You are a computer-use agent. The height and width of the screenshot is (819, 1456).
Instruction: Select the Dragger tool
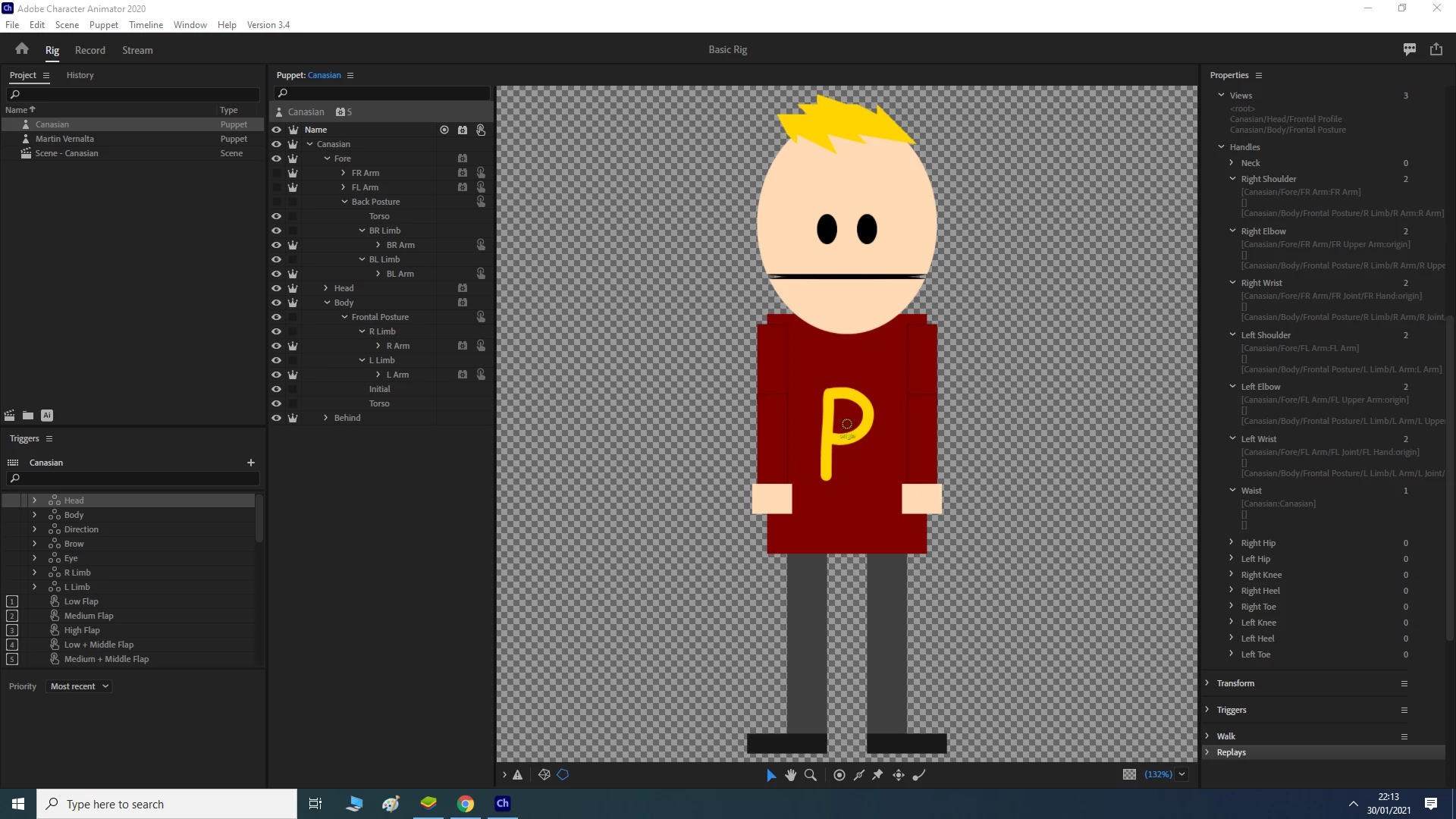pos(899,775)
